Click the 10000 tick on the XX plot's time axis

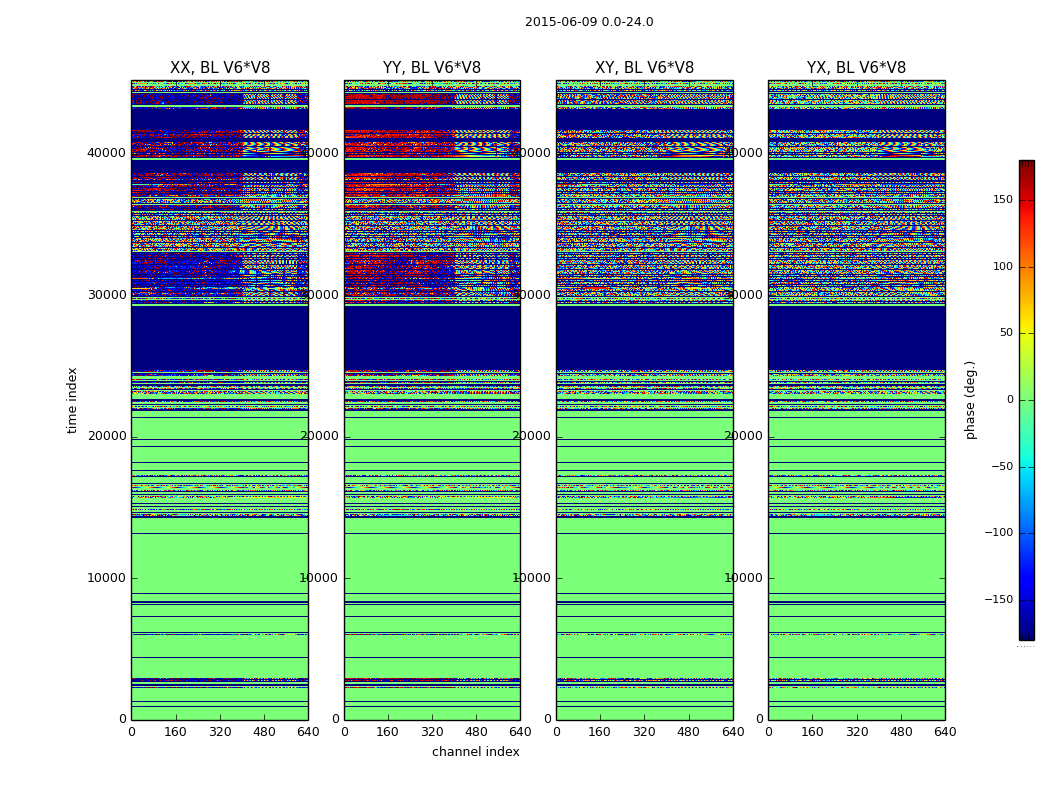(107, 578)
